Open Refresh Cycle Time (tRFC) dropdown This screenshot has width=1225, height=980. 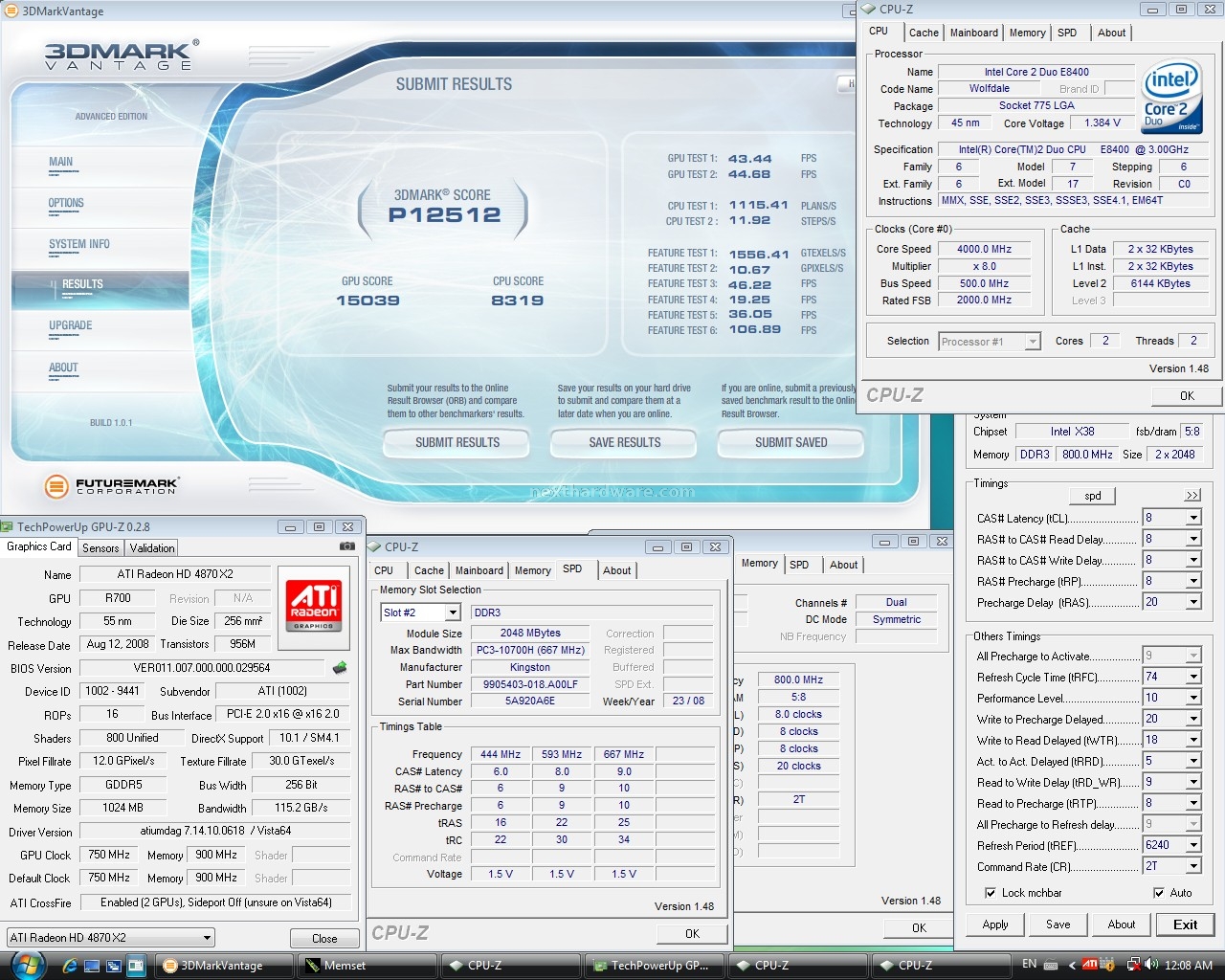click(1193, 677)
